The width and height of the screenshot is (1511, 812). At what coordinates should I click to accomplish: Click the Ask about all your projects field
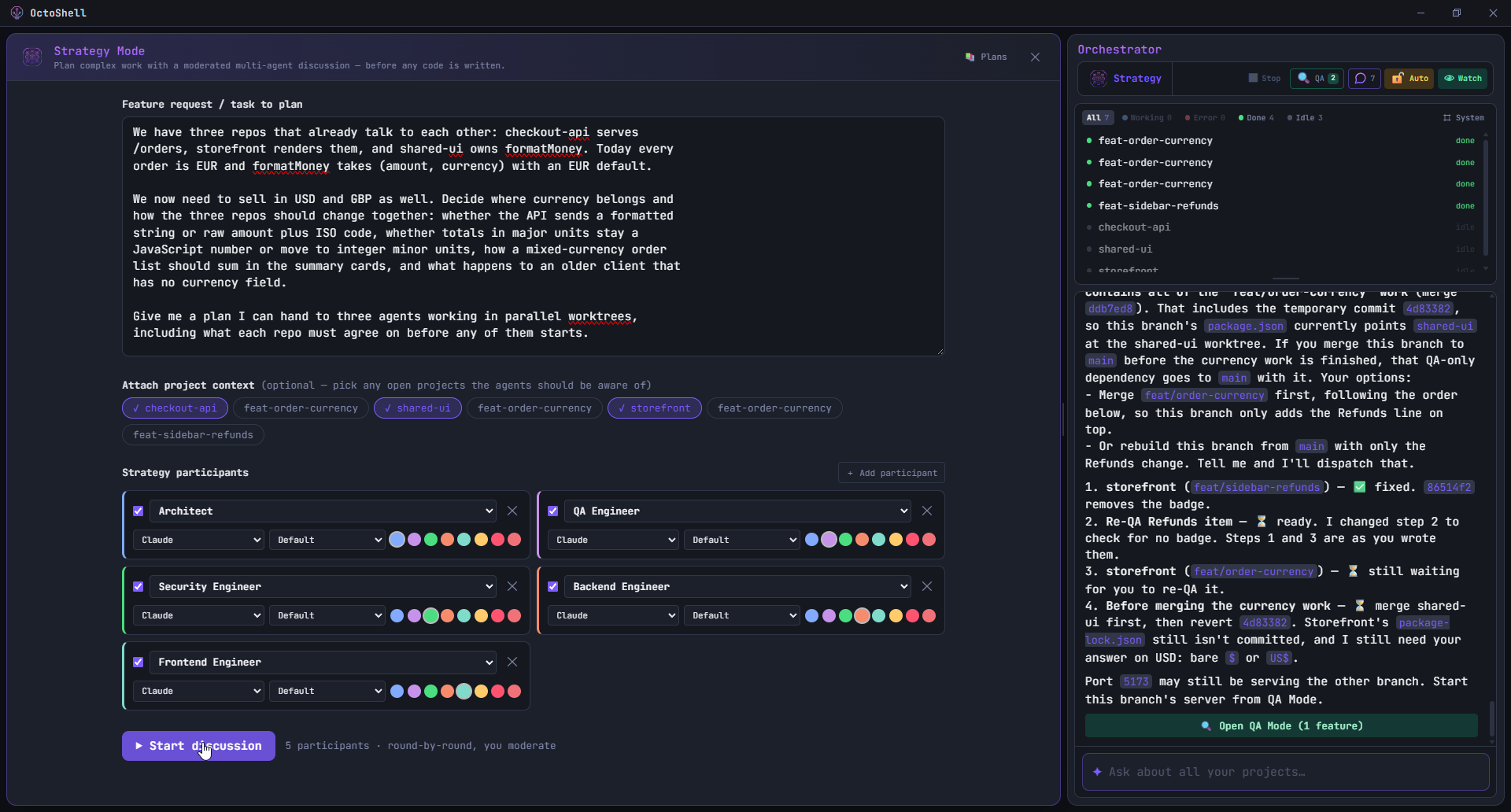click(x=1285, y=772)
